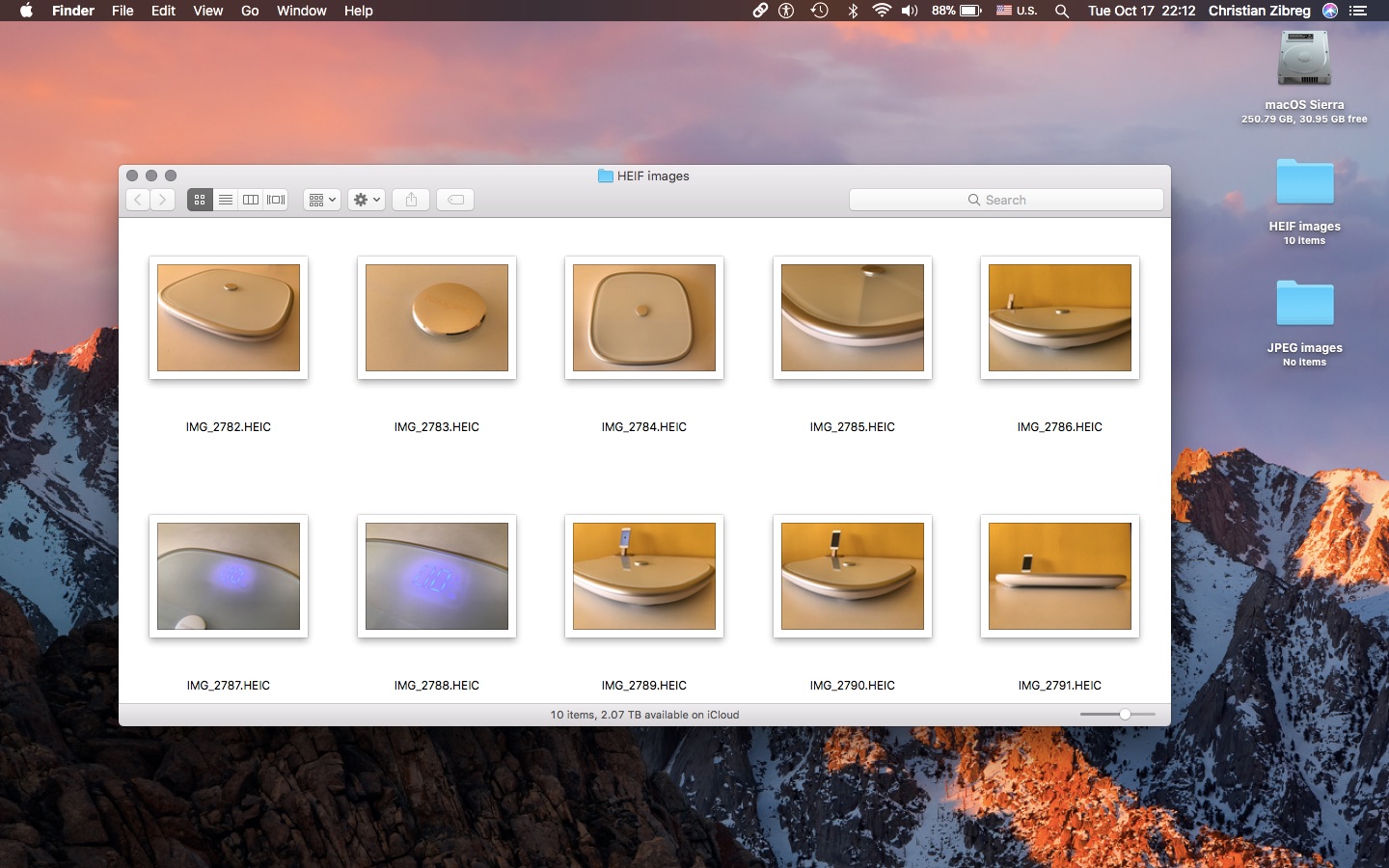Click the Share button in toolbar
Image resolution: width=1389 pixels, height=868 pixels.
click(x=411, y=200)
